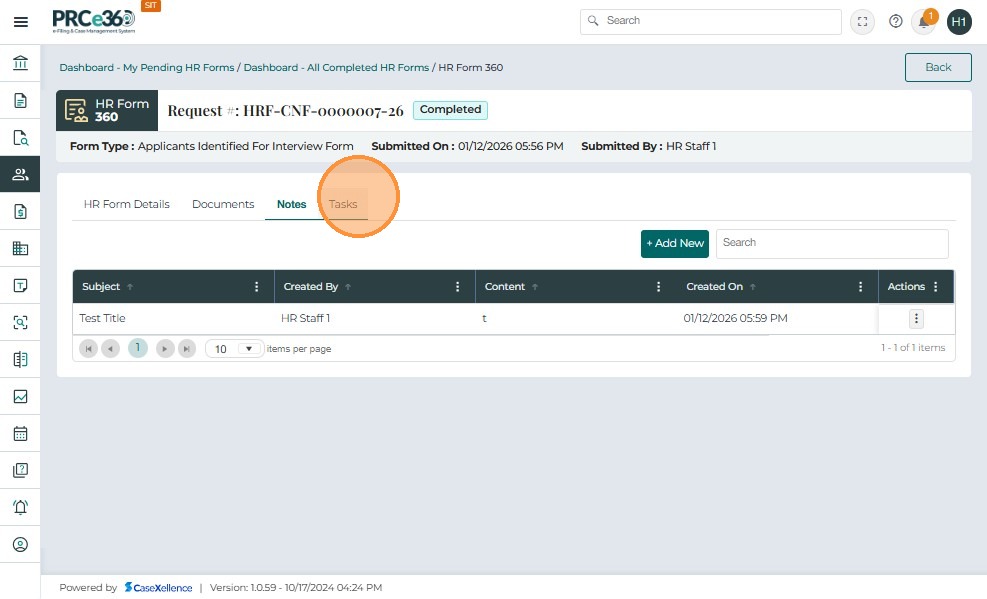Open the chart reports sidebar icon
The width and height of the screenshot is (987, 599).
click(x=20, y=396)
